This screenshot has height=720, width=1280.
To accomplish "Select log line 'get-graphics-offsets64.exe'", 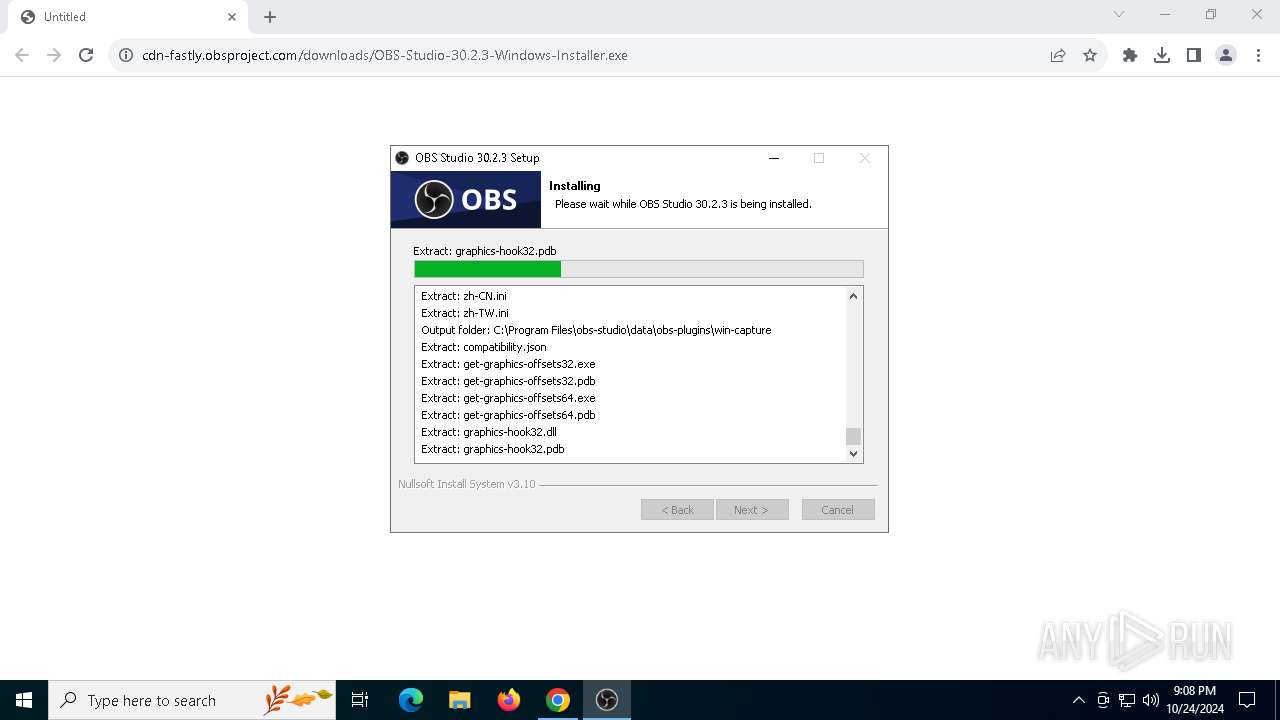I will tap(508, 398).
